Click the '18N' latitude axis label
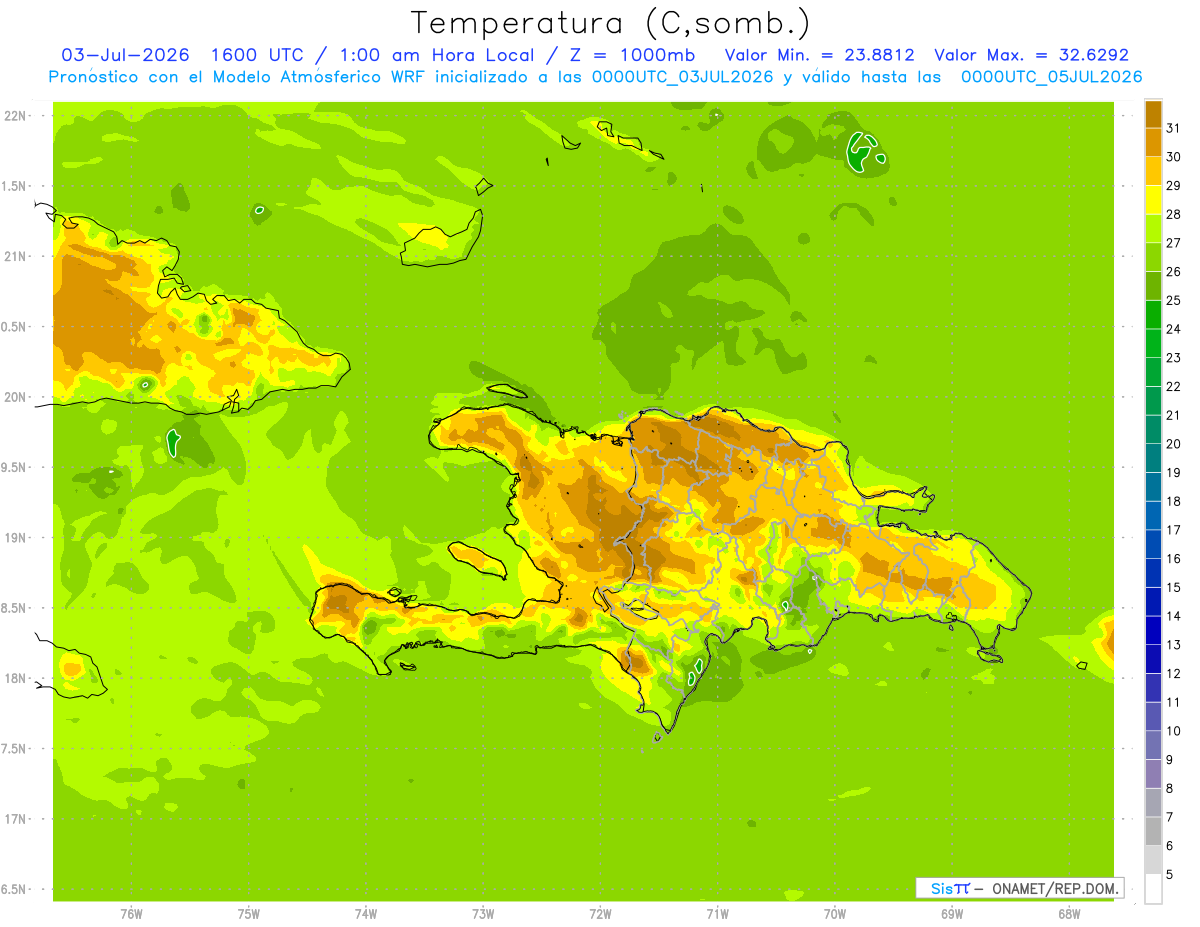This screenshot has height=927, width=1200. coord(14,678)
